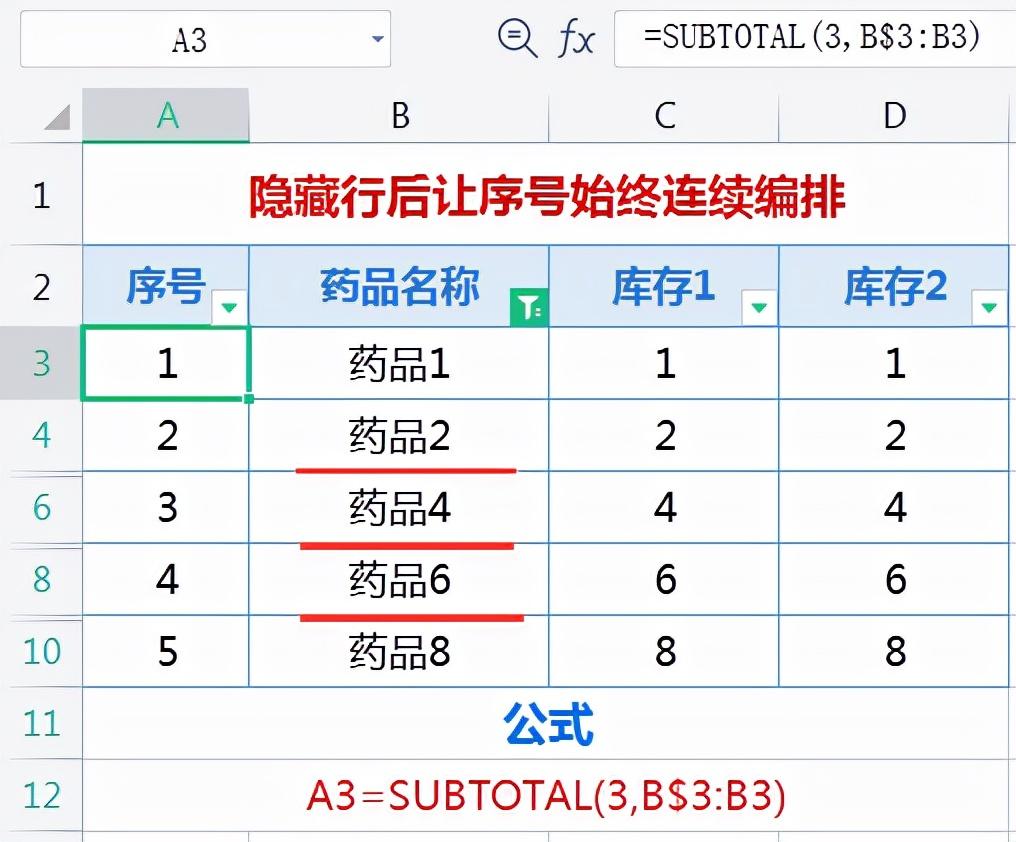Viewport: 1016px width, 842px height.
Task: Select 序号 cell in the 药品2 row
Action: click(166, 435)
